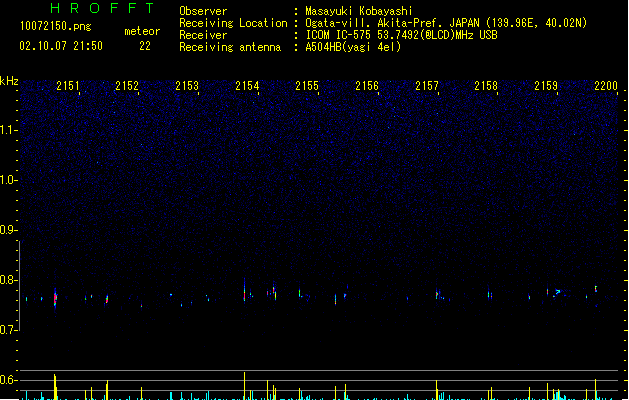Image resolution: width=629 pixels, height=400 pixels.
Task: Click the meteor label
Action: [142, 31]
